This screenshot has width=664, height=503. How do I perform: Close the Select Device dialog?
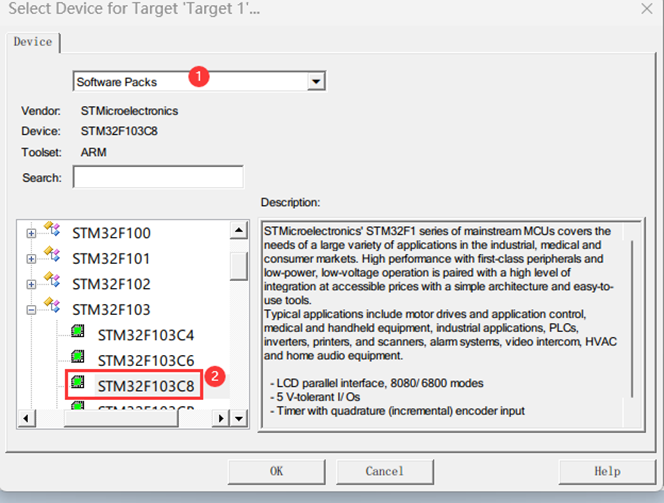[x=647, y=8]
